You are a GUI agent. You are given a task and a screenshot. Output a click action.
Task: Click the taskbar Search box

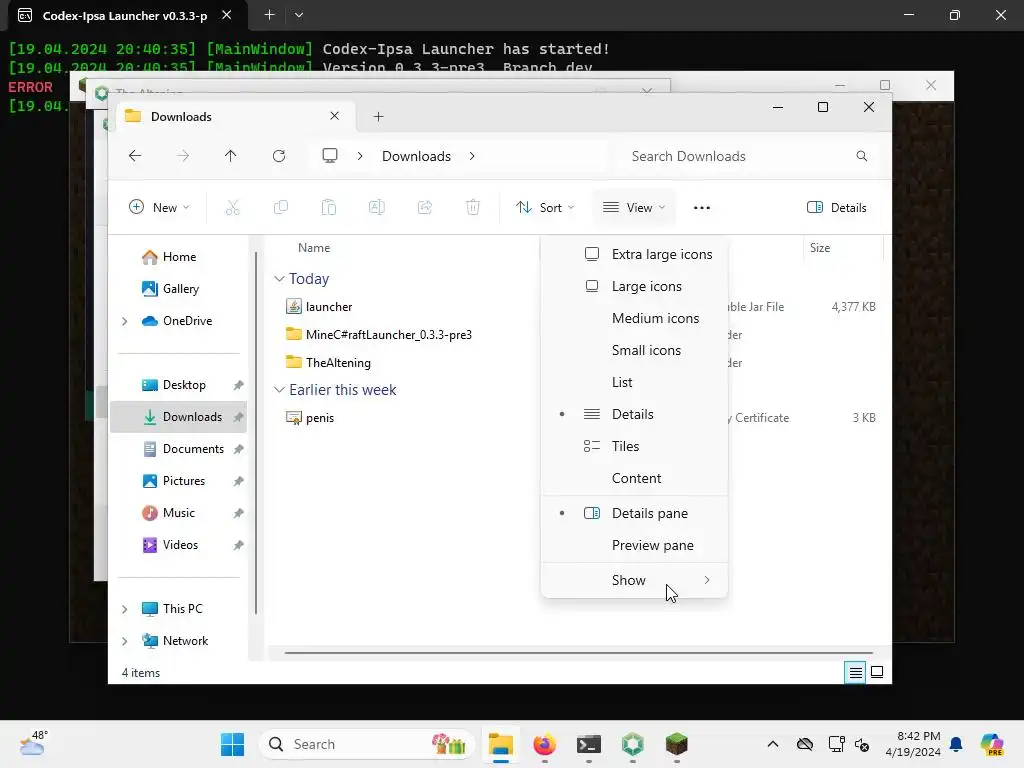[x=367, y=744]
